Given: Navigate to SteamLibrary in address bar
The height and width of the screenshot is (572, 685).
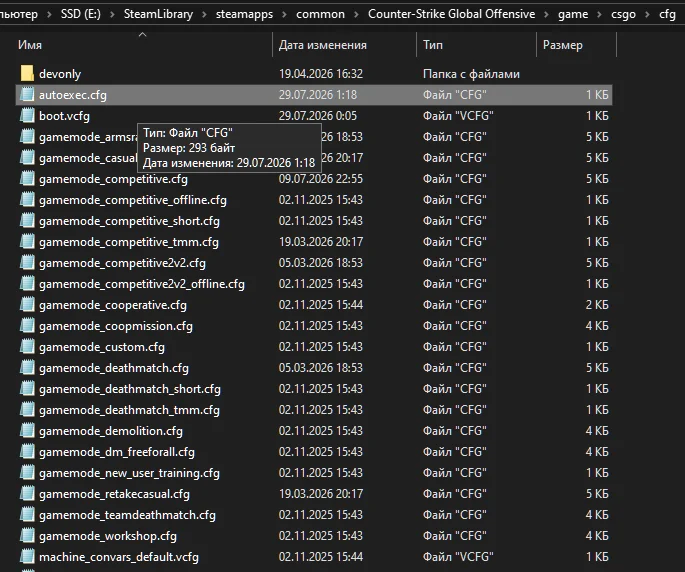Looking at the screenshot, I should [158, 14].
